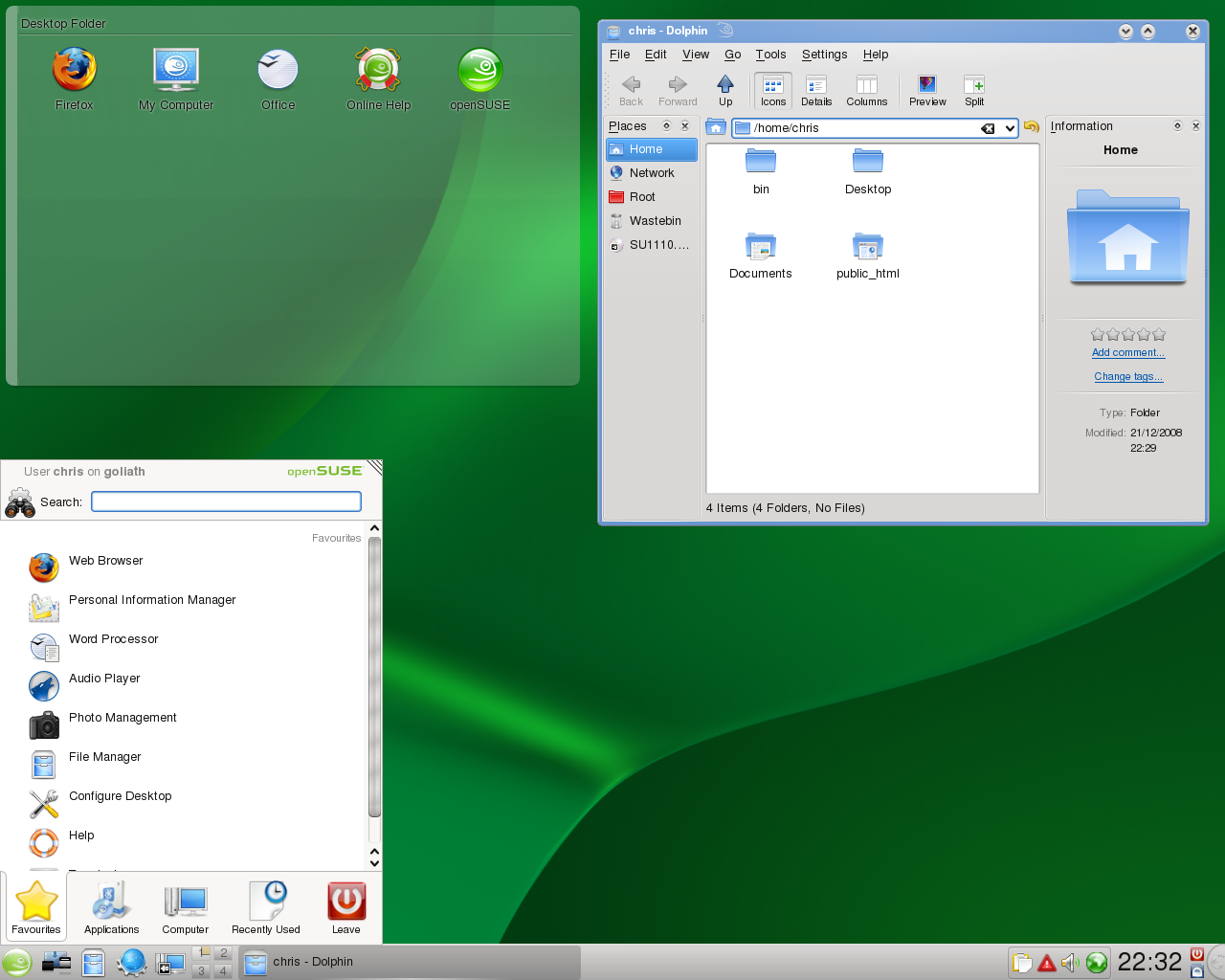Click the volume icon in system tray
Screen dimensions: 1225x980
tap(1070, 963)
